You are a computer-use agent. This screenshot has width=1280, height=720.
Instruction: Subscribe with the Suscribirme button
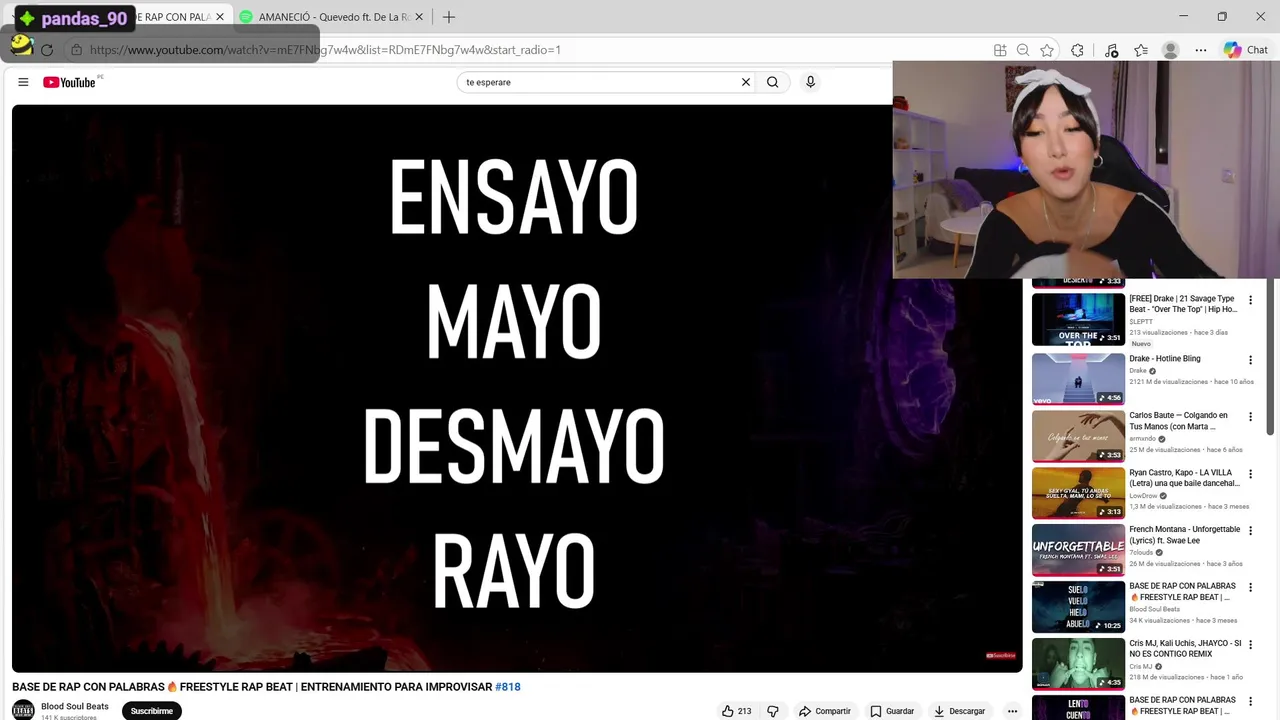tap(152, 711)
